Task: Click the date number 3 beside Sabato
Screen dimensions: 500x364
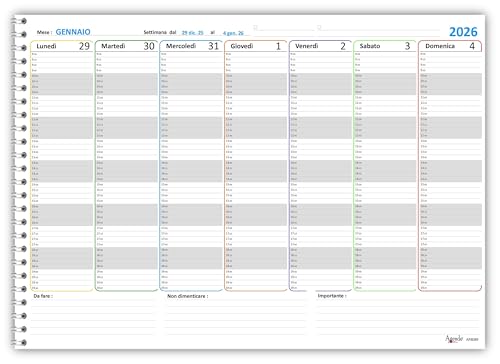Action: pyautogui.click(x=407, y=46)
